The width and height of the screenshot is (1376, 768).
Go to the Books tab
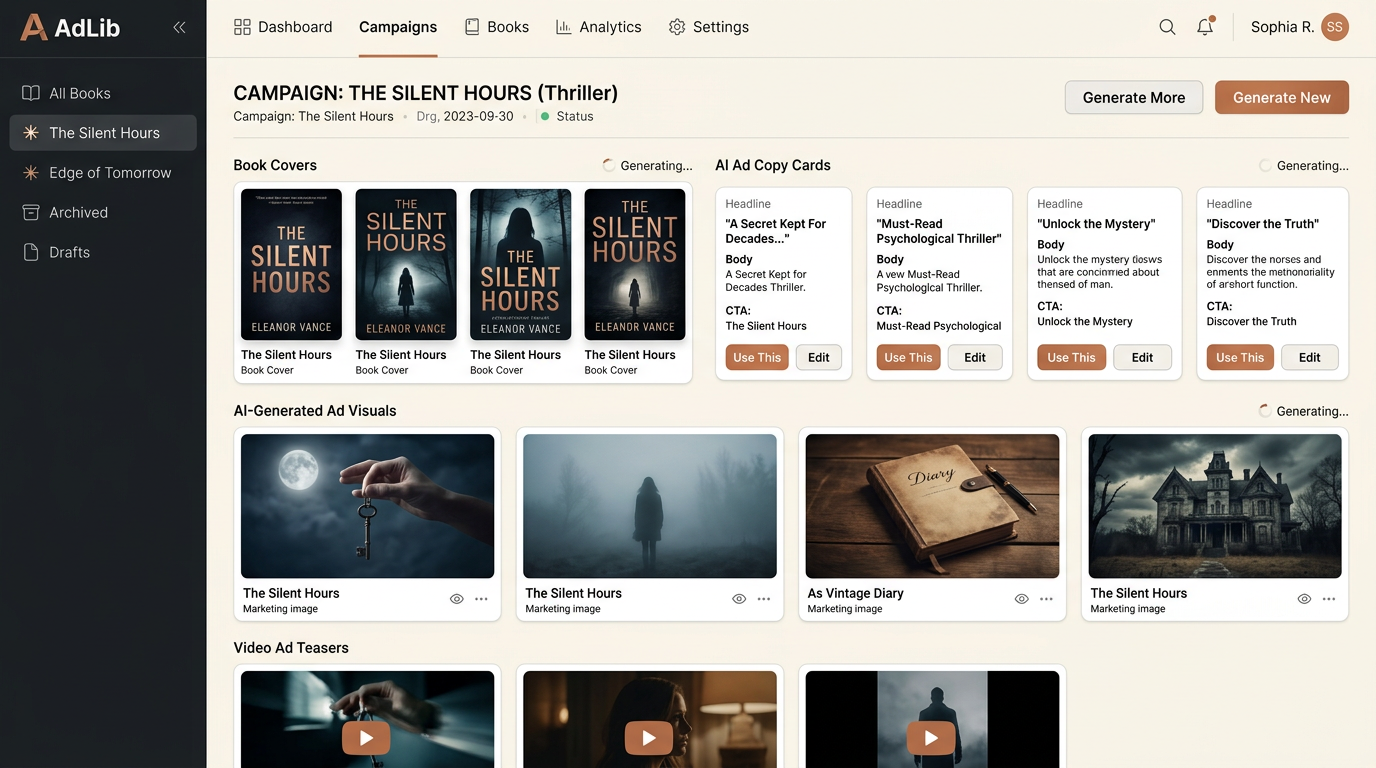[x=497, y=27]
